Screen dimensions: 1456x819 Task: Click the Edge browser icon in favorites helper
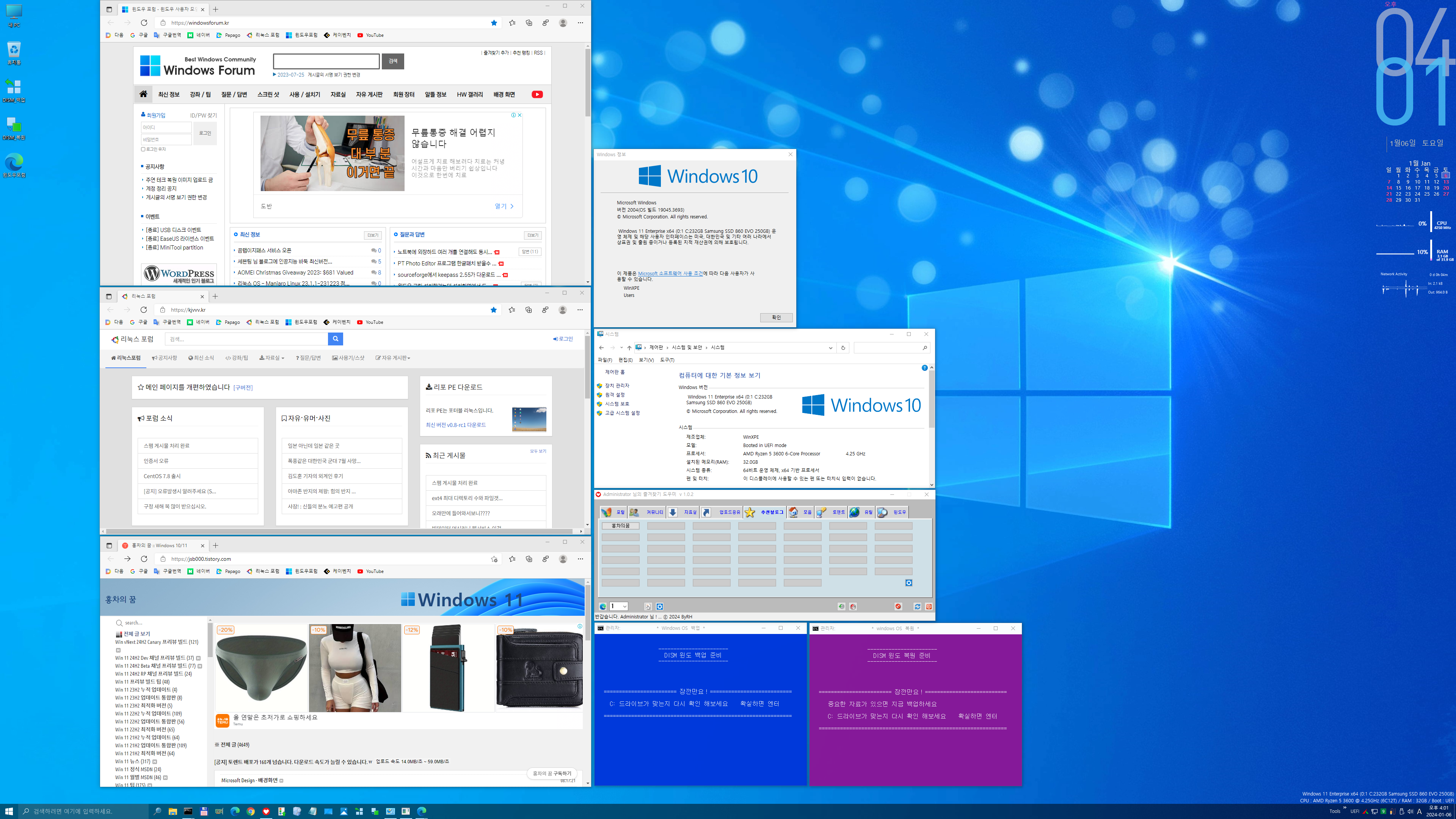point(602,607)
